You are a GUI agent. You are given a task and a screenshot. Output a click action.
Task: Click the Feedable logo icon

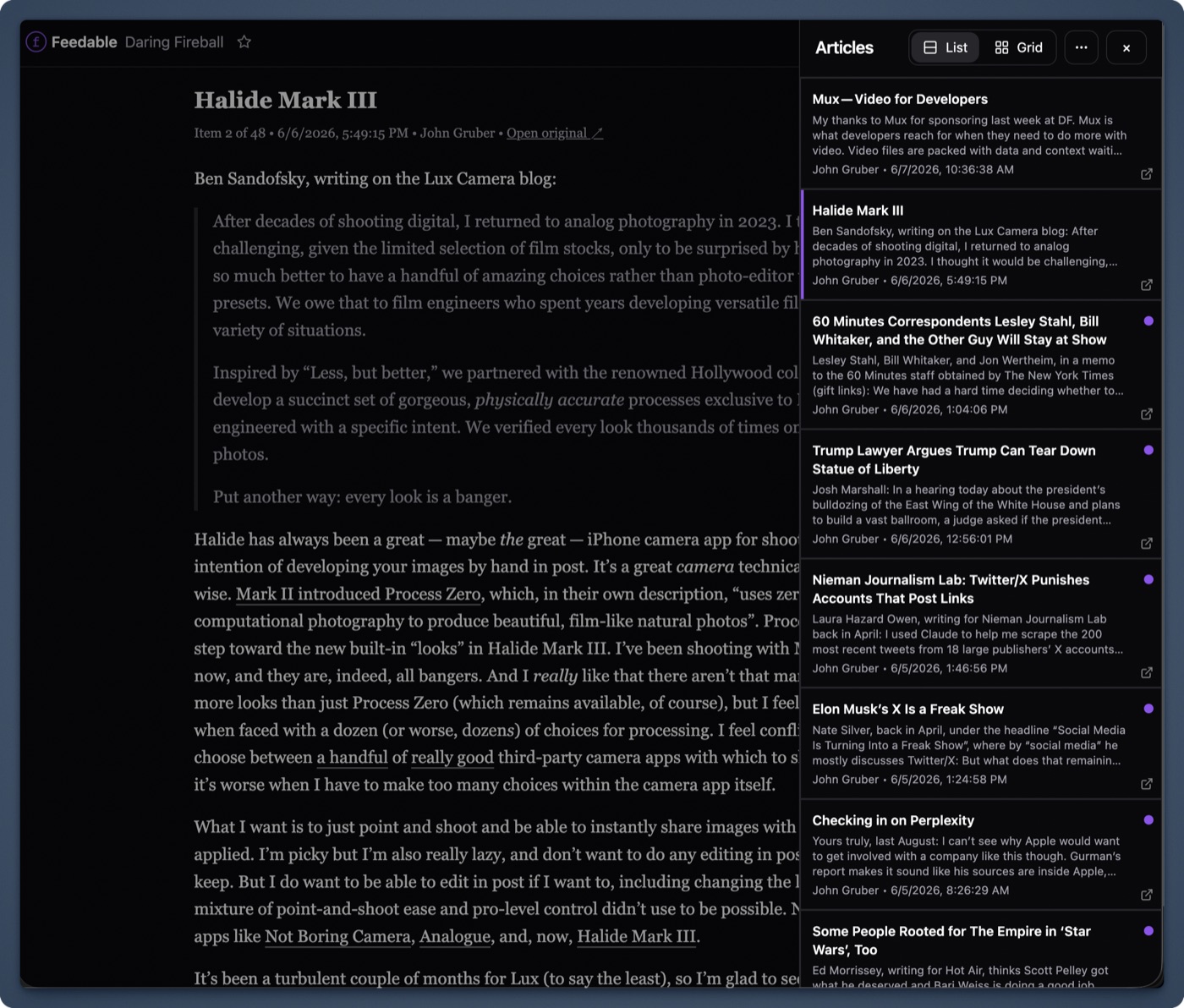[x=36, y=41]
